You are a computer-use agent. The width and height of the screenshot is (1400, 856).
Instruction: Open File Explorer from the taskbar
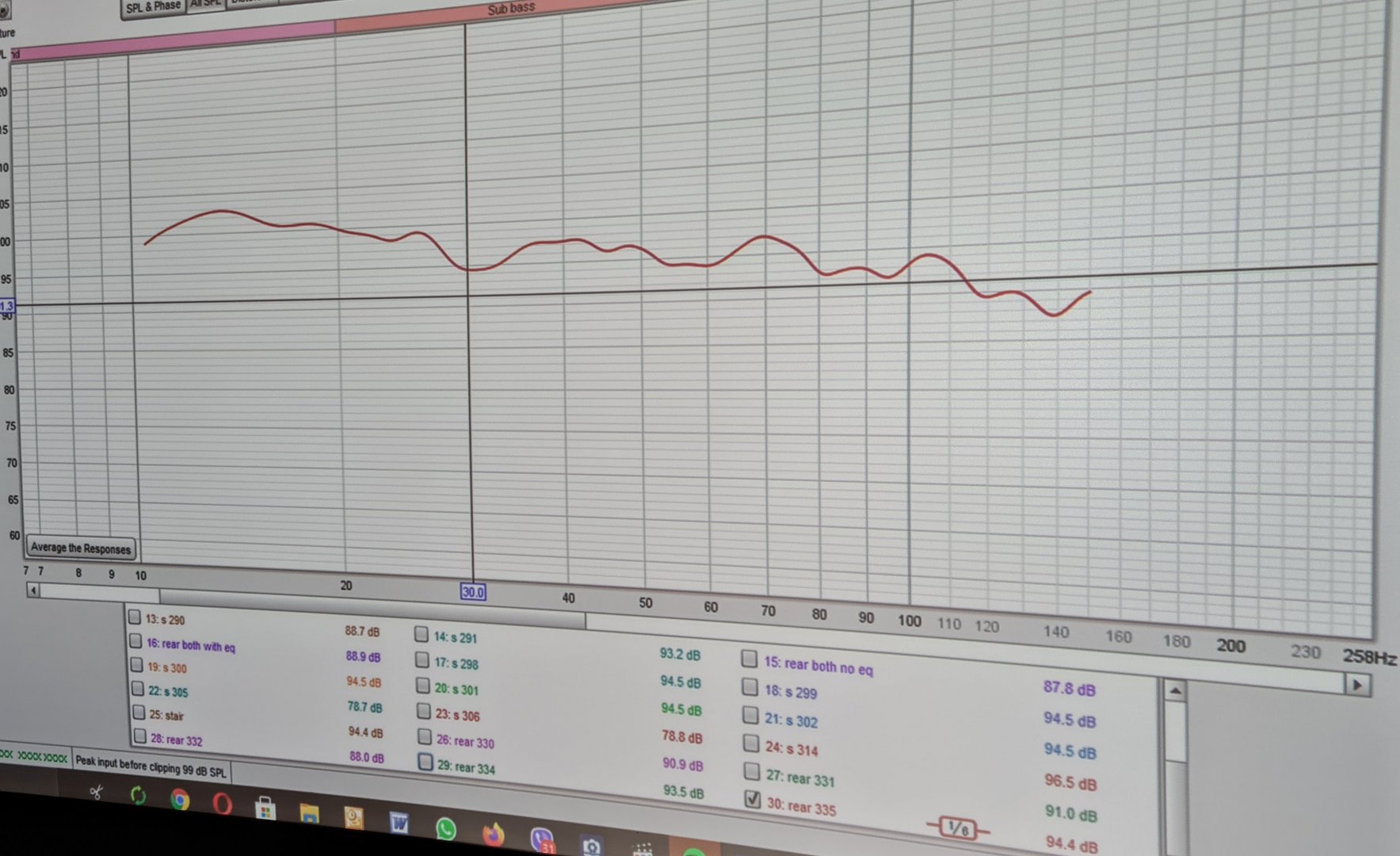coord(309,813)
